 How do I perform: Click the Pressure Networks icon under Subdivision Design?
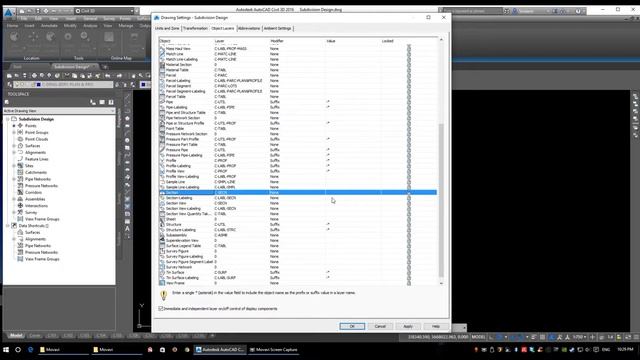[20, 186]
